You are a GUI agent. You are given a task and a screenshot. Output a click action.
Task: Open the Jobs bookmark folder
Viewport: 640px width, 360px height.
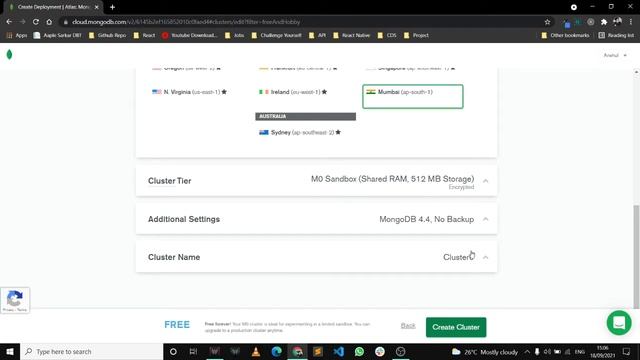[x=234, y=36]
